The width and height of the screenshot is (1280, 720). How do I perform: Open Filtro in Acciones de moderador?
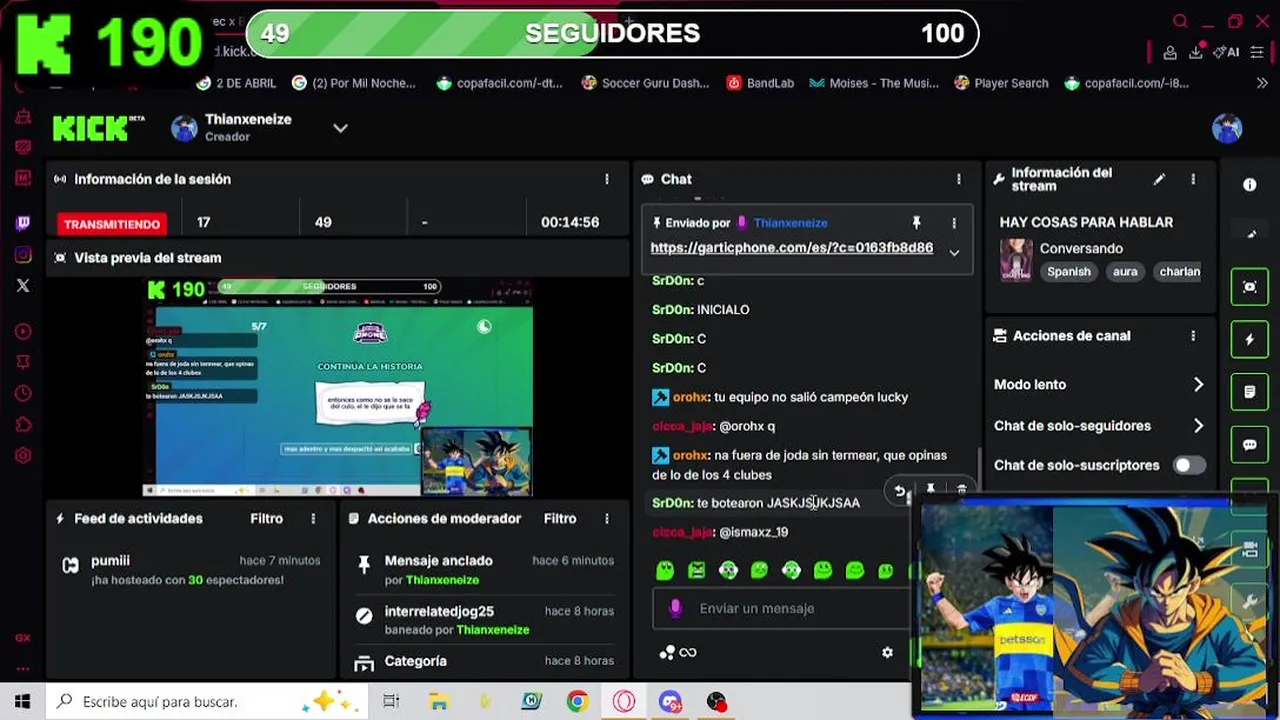(x=560, y=518)
